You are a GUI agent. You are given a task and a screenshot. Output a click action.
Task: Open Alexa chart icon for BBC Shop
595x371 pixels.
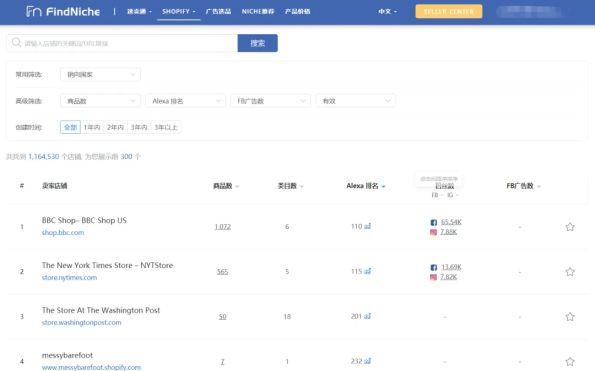tap(367, 226)
